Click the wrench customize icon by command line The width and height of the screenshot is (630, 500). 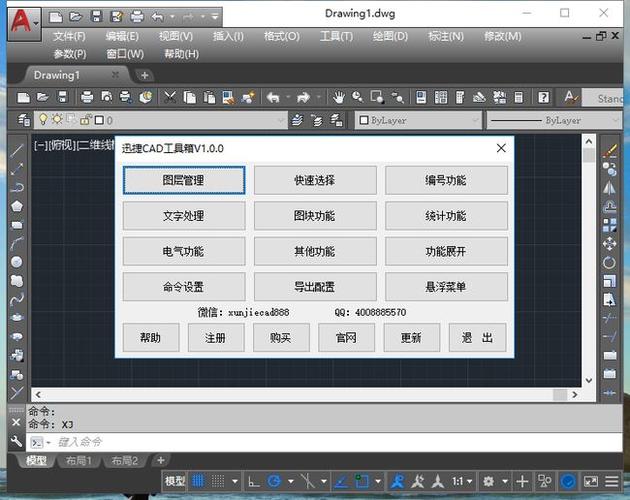click(16, 441)
